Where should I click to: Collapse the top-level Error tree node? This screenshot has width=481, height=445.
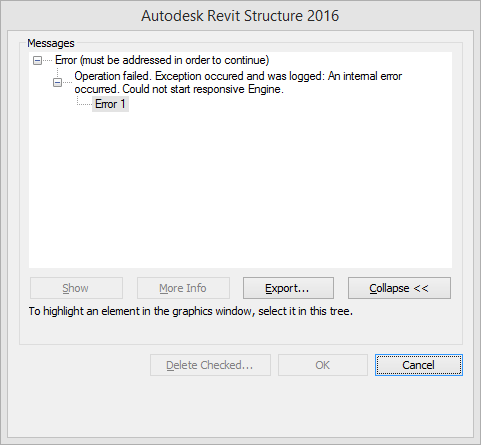click(x=37, y=61)
